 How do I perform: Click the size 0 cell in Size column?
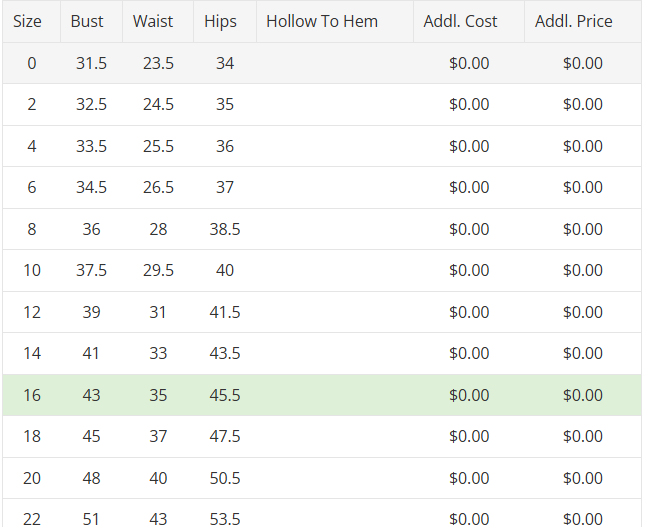[x=32, y=63]
